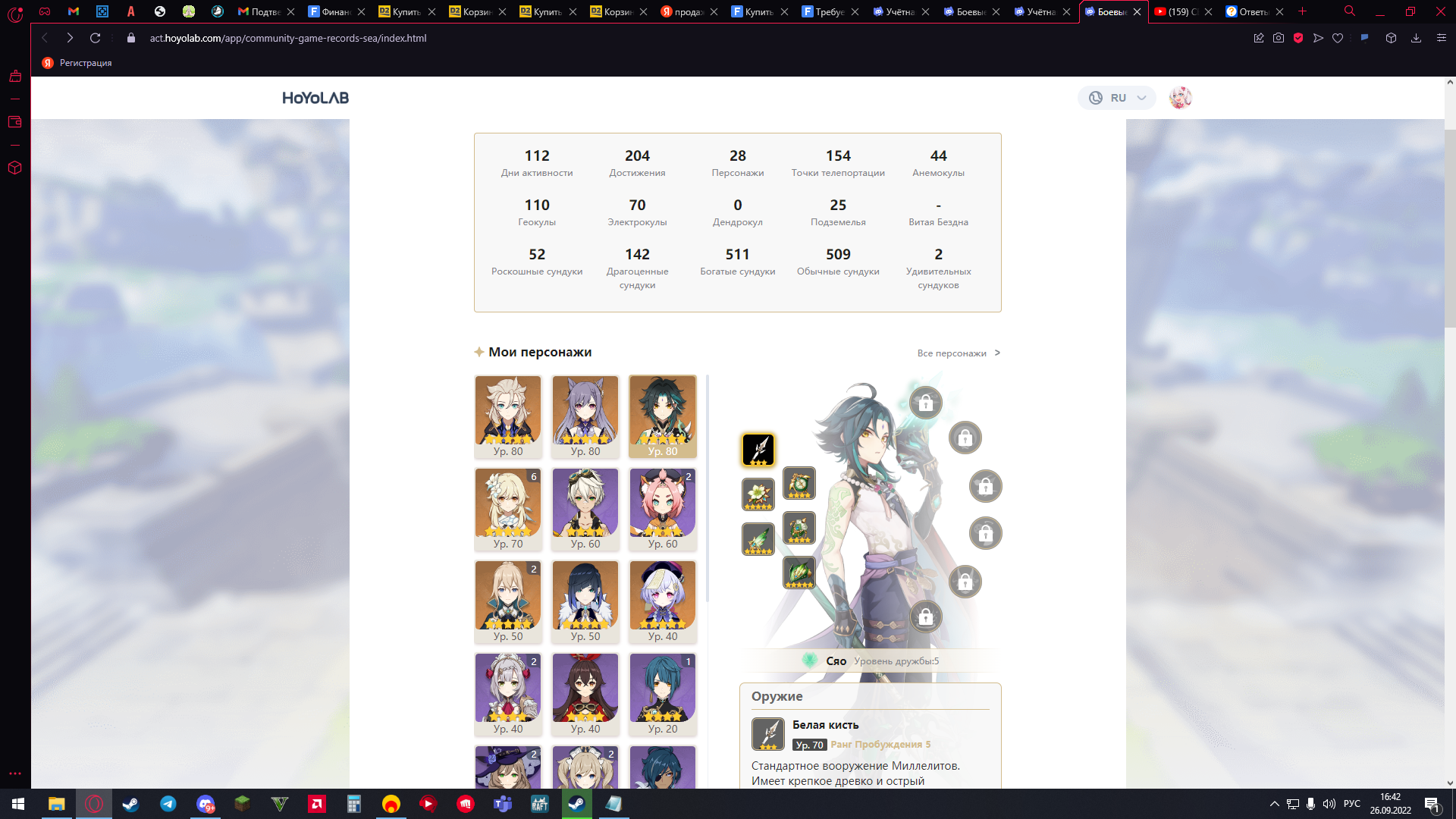Reload the page with the refresh icon
Viewport: 1456px width, 819px height.
coord(96,38)
